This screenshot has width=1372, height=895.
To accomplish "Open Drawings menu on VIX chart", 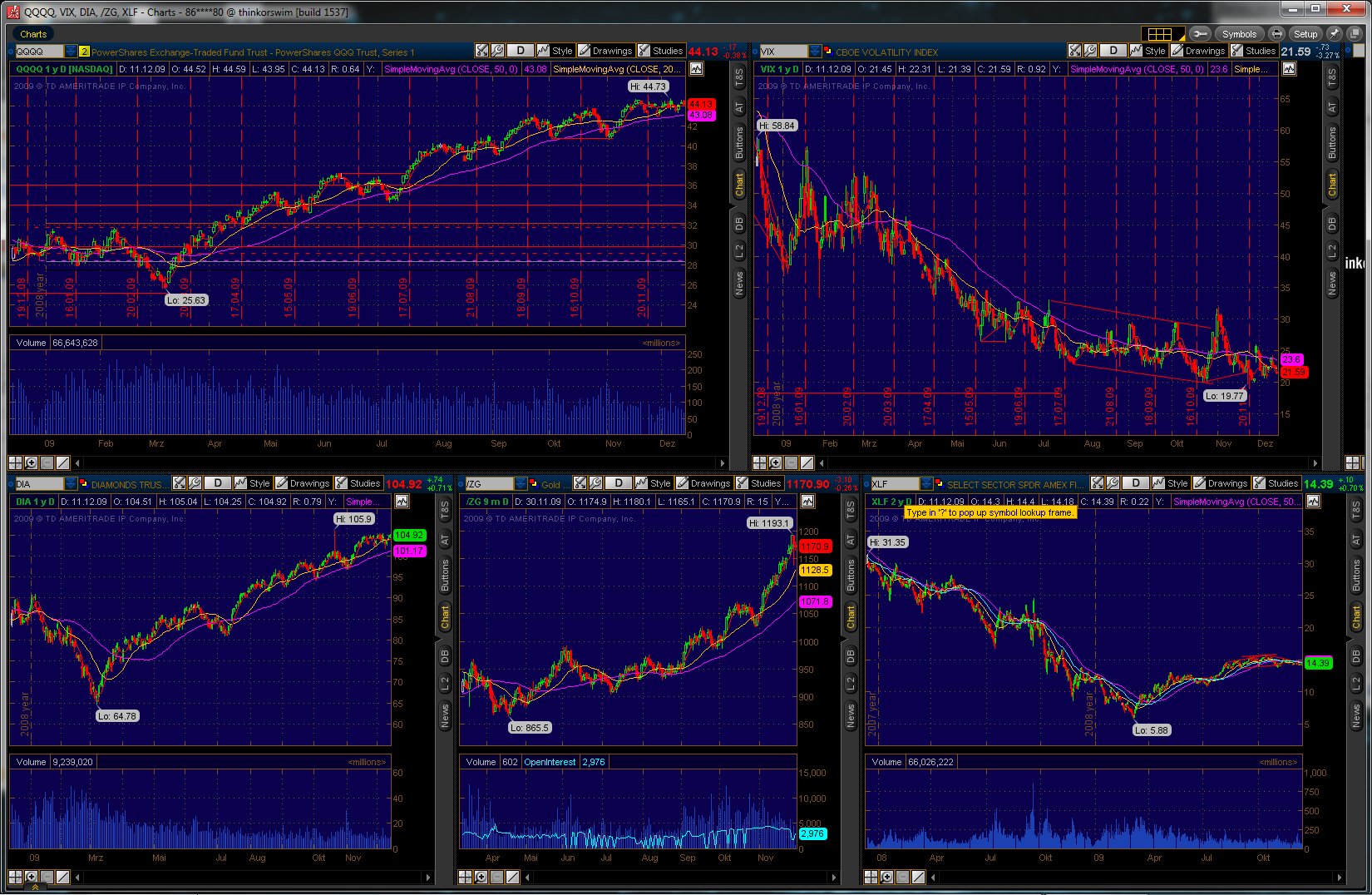I will (1199, 51).
